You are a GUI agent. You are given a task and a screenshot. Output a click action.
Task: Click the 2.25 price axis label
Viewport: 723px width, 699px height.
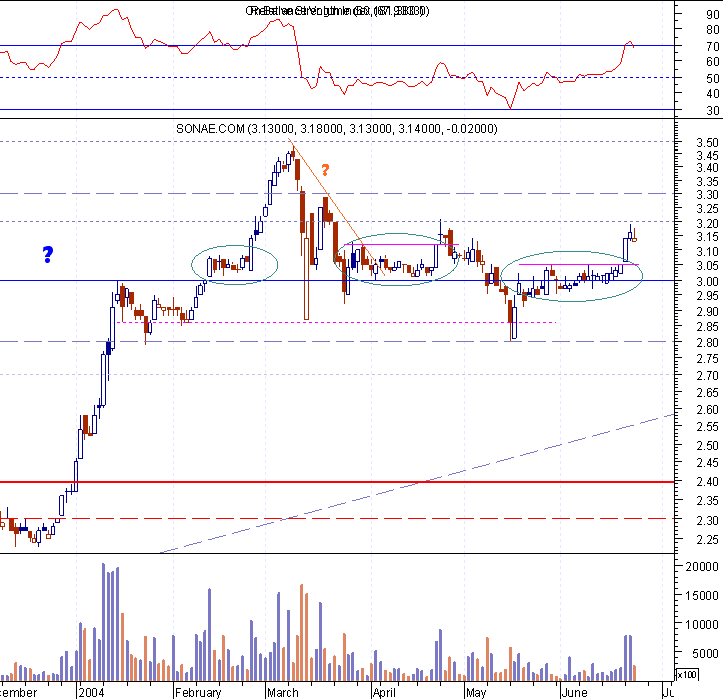[x=707, y=539]
